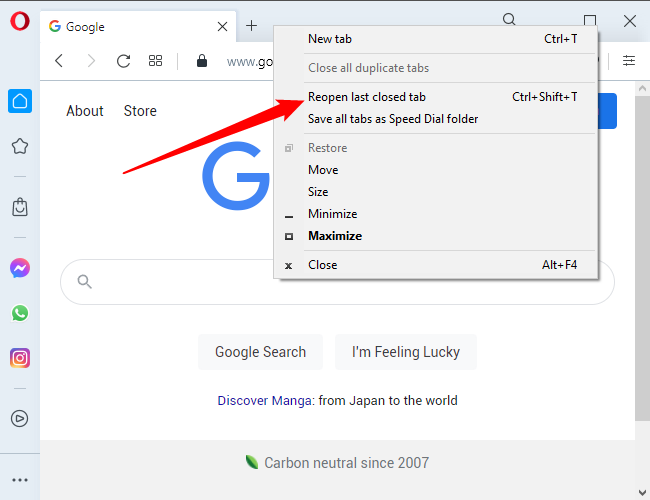650x500 pixels.
Task: Reload the page with refresh icon
Action: tap(123, 61)
